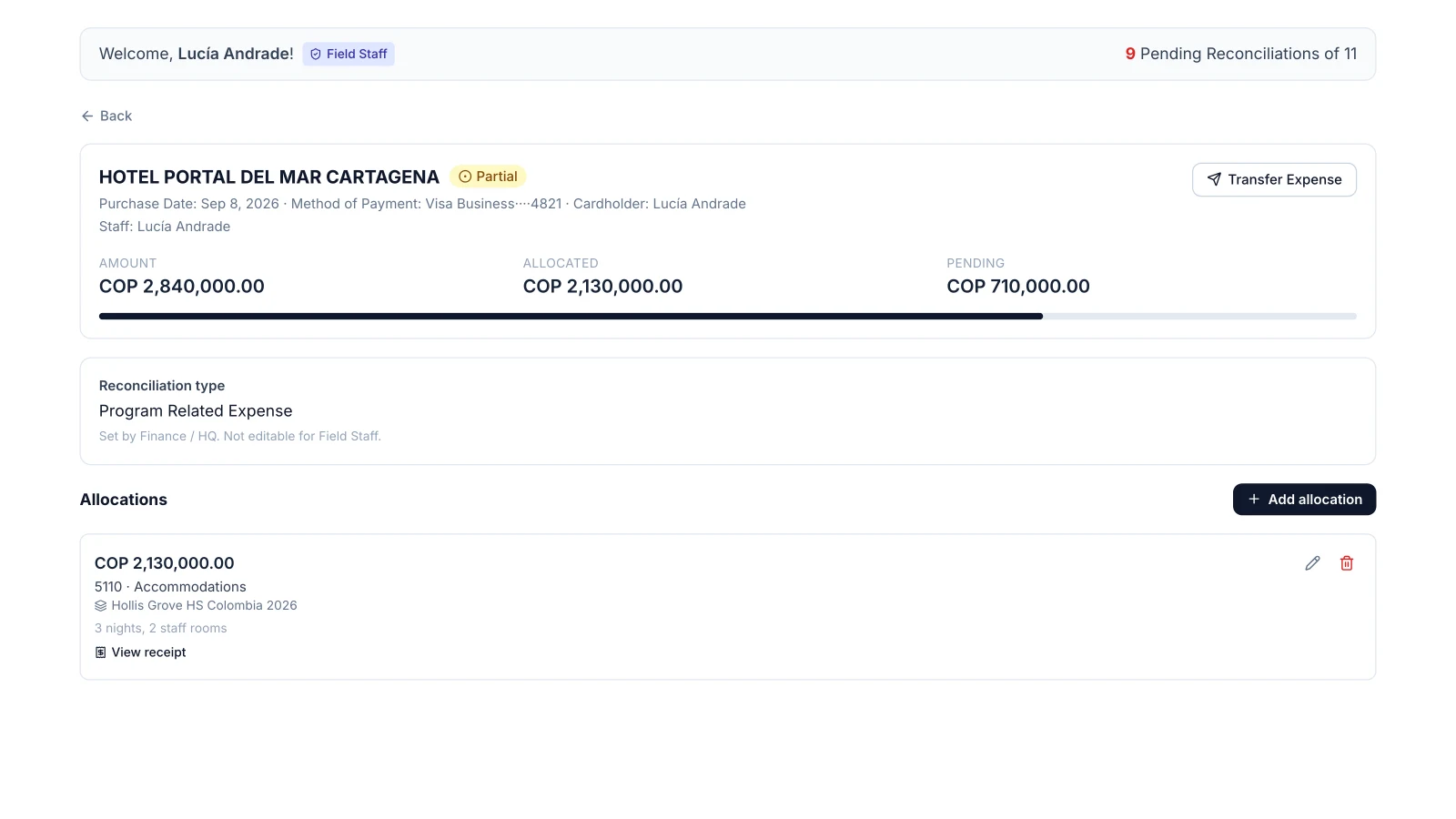Viewport: 1456px width, 819px height.
Task: Go Back to previous page
Action: tap(106, 116)
